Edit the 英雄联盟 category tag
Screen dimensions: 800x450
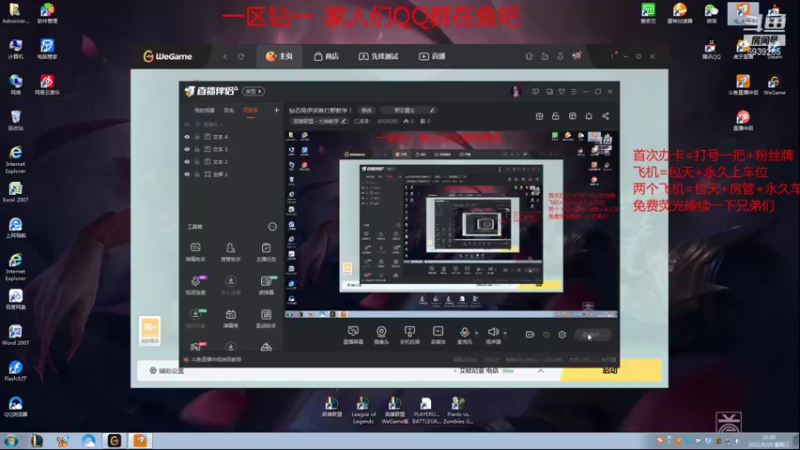pos(319,121)
